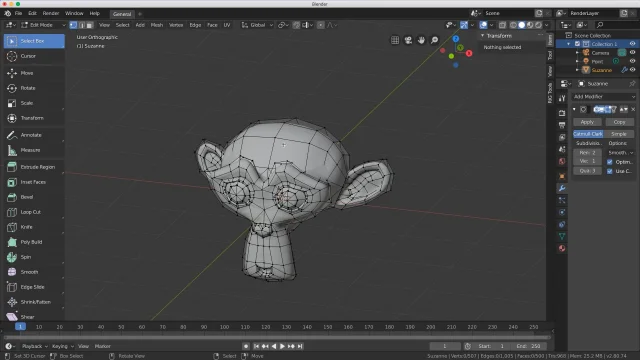Open the UV menu
The width and height of the screenshot is (640, 360).
227,25
